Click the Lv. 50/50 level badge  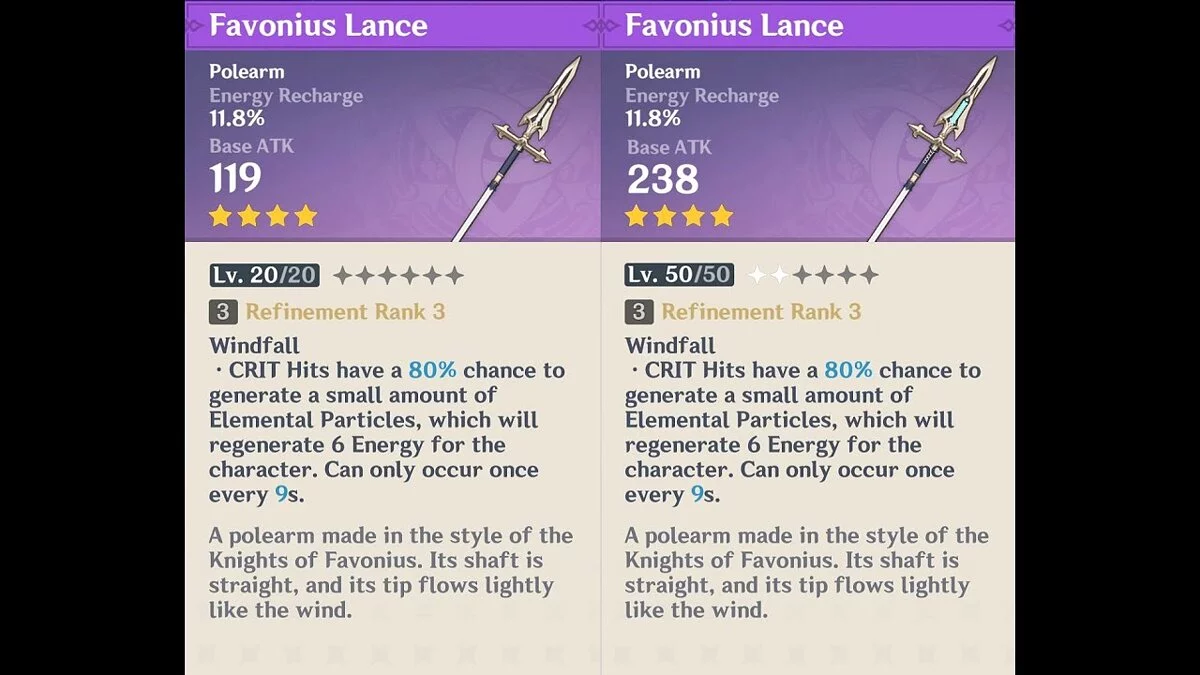[679, 275]
